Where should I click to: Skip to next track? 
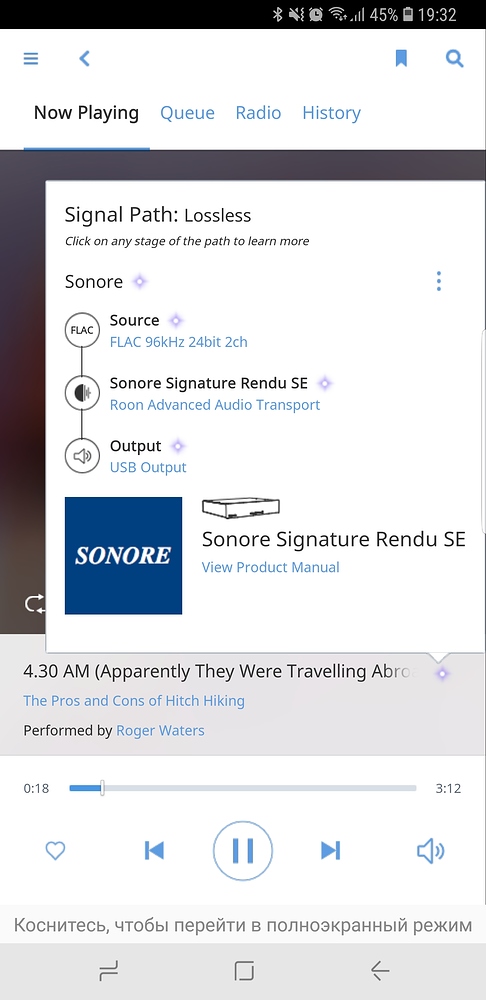(330, 851)
